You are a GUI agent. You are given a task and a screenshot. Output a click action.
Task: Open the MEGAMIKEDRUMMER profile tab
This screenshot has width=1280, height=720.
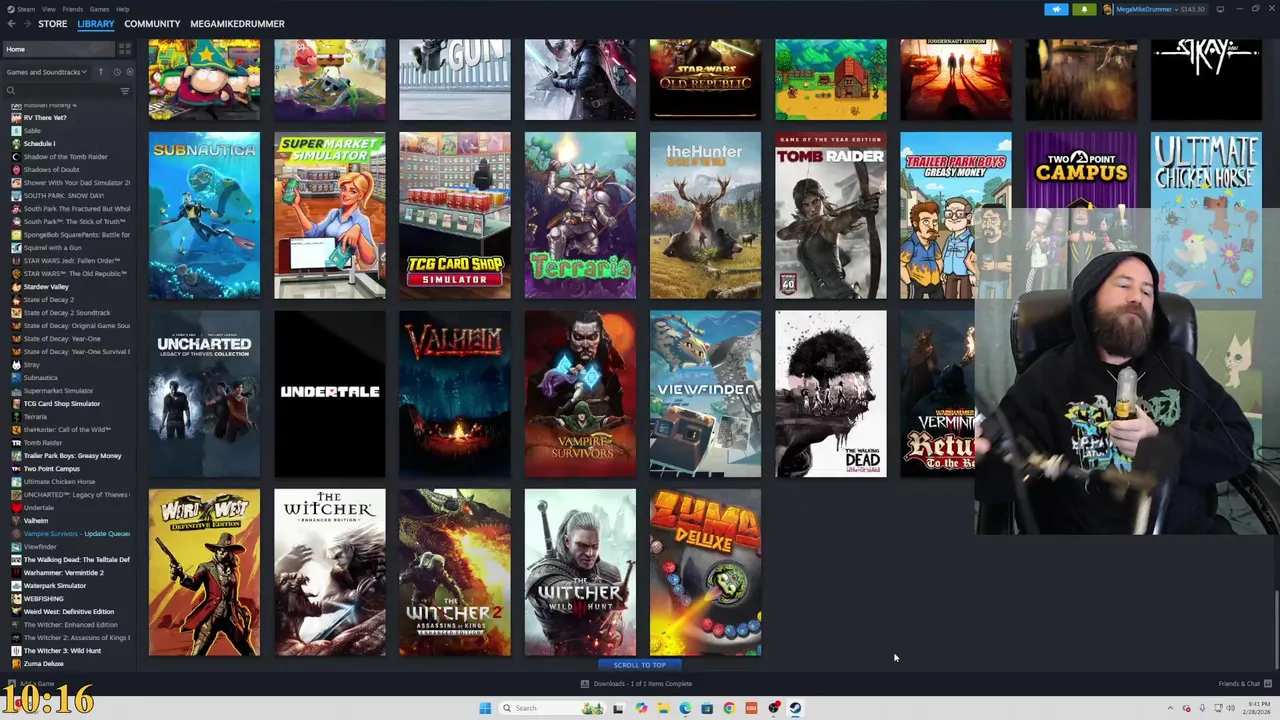click(237, 24)
